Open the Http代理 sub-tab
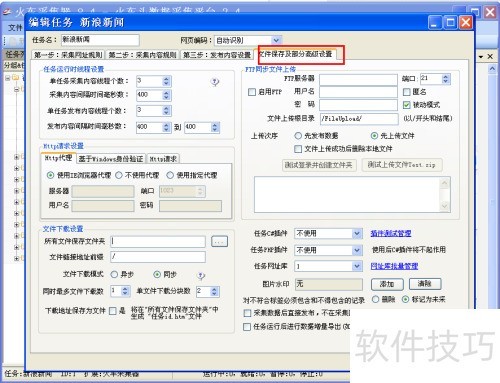 [x=58, y=158]
